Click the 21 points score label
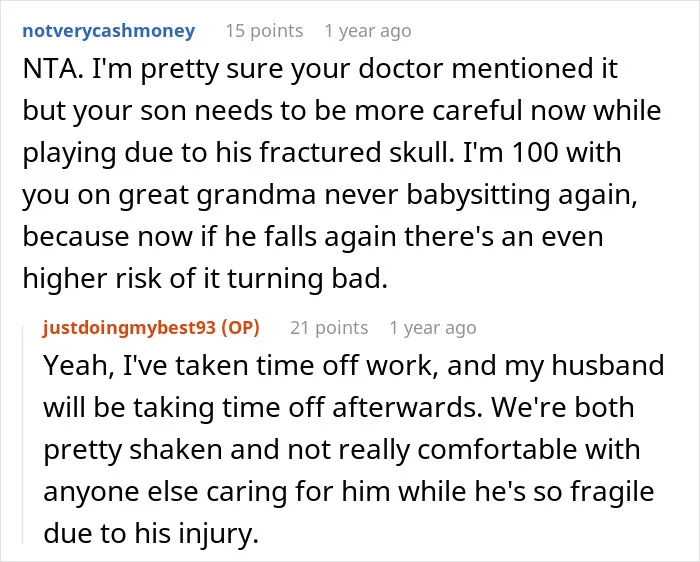The width and height of the screenshot is (700, 562). tap(329, 328)
